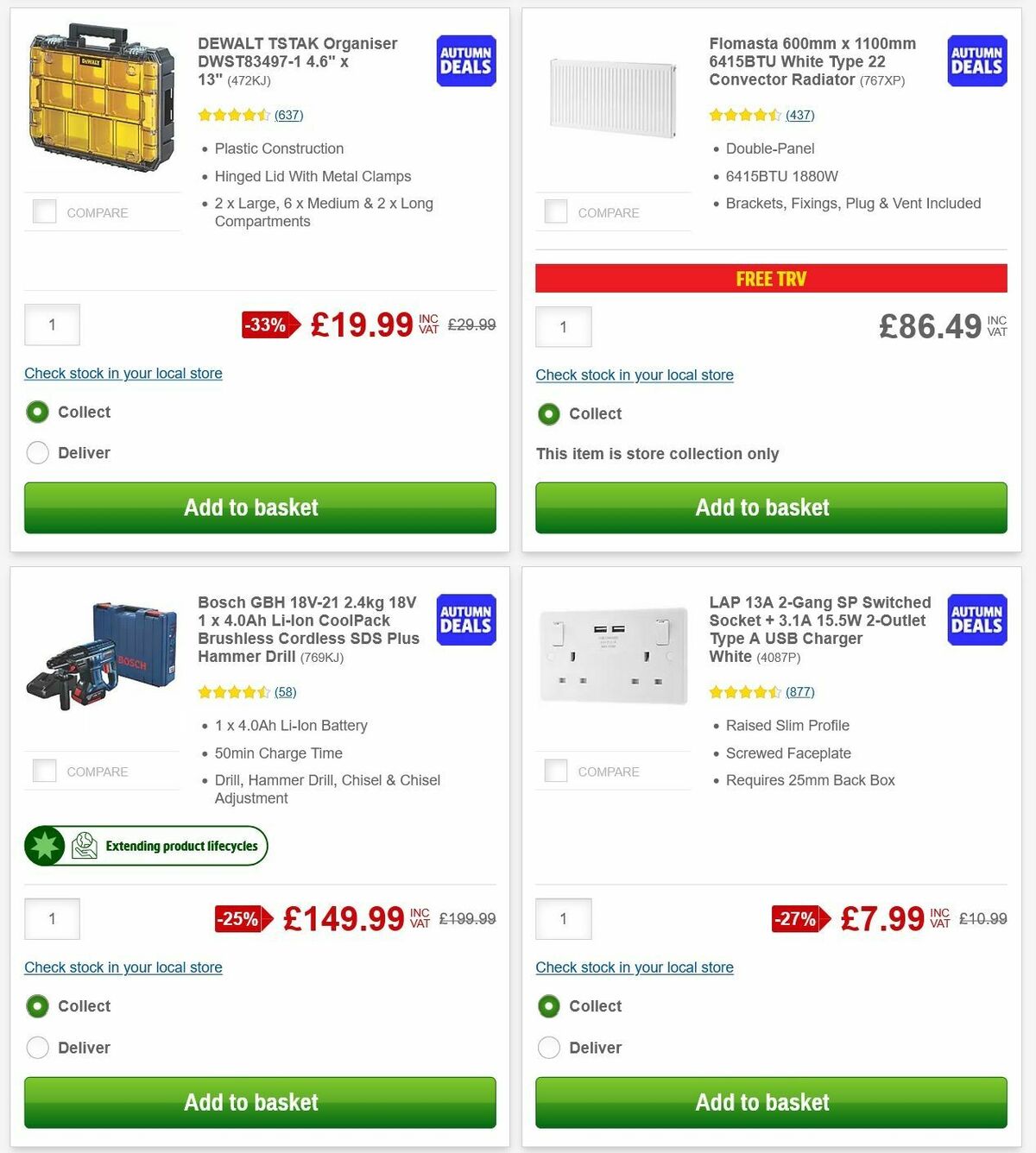Screen dimensions: 1036x1153
Task: Select Deliver for the DEWALT organiser
Action: coord(37,452)
